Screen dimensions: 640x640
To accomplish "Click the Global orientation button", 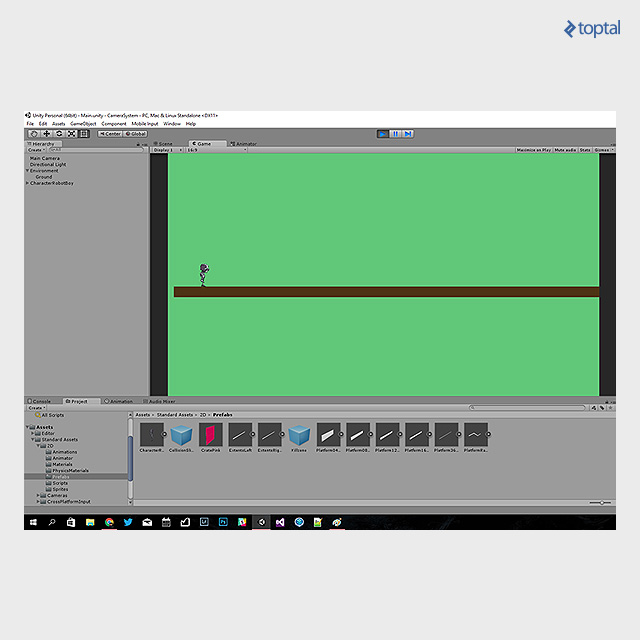I will click(x=136, y=133).
